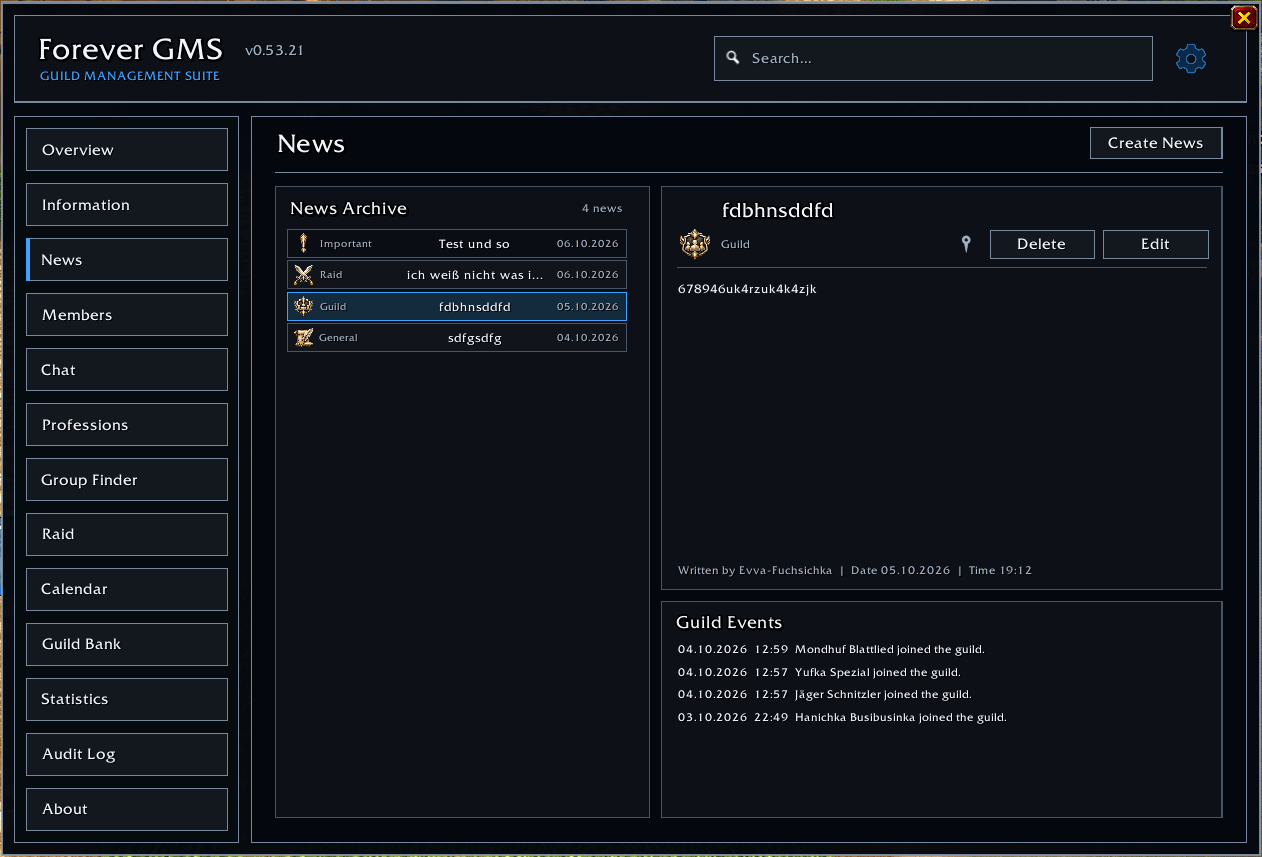Screen dimensions: 1262x857
Task: Select the 'Test und so' news entry
Action: point(457,243)
